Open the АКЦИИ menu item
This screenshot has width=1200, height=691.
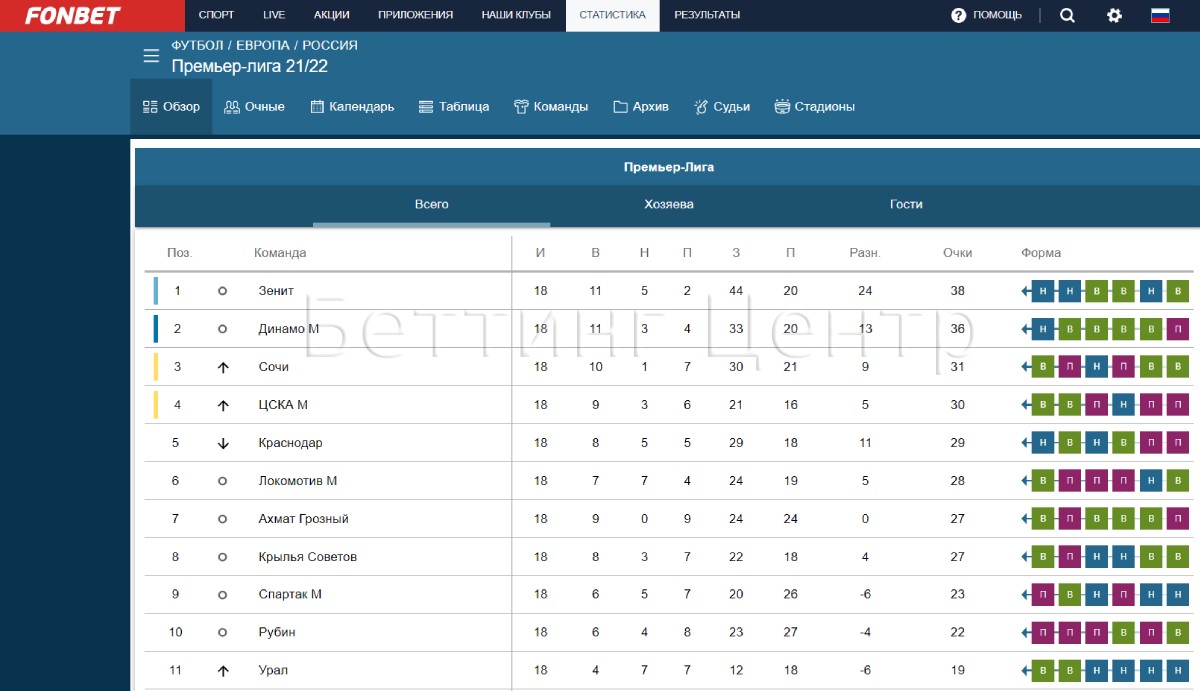[x=331, y=15]
